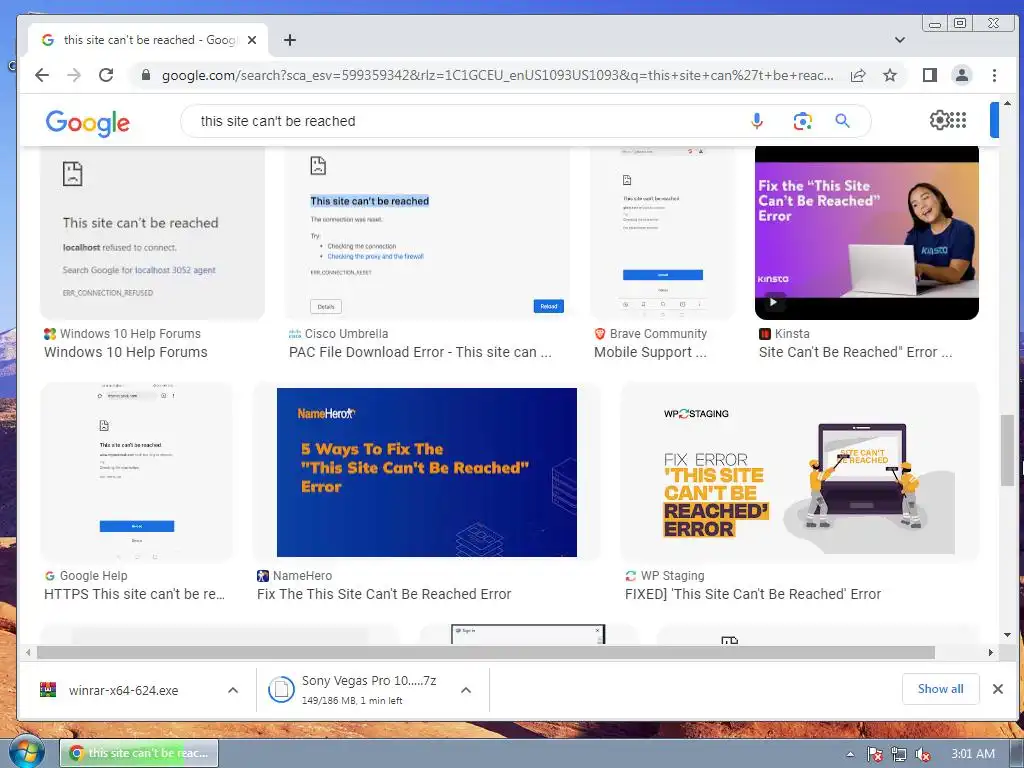Screen dimensions: 1024x768
Task: Bookmark this page with star icon
Action: [x=889, y=75]
